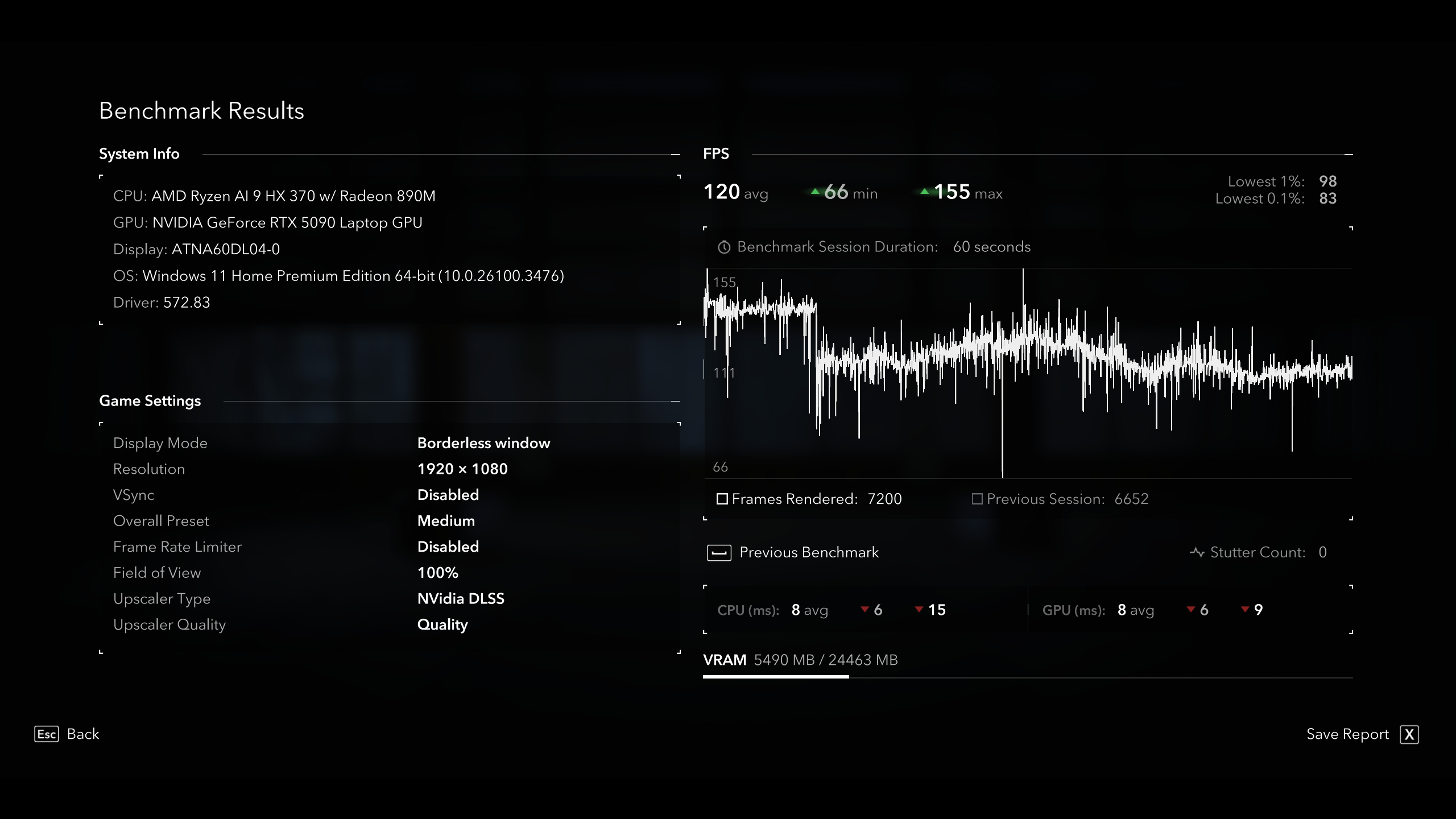Click the Esc key icon beside Back
1456x819 pixels.
47,734
